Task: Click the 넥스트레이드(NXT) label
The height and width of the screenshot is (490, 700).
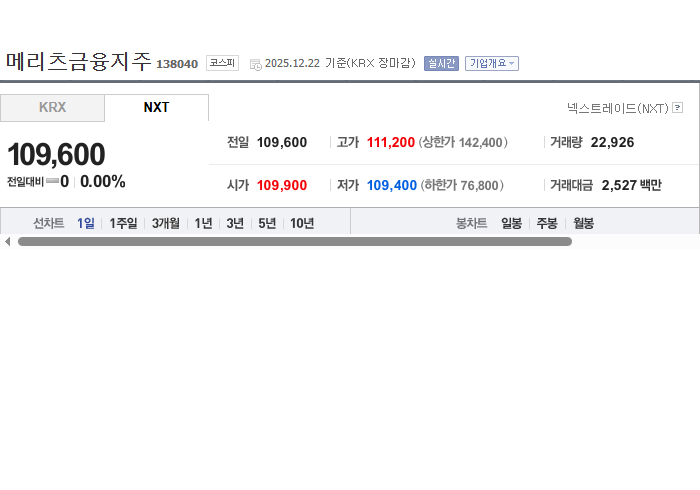Action: [617, 108]
